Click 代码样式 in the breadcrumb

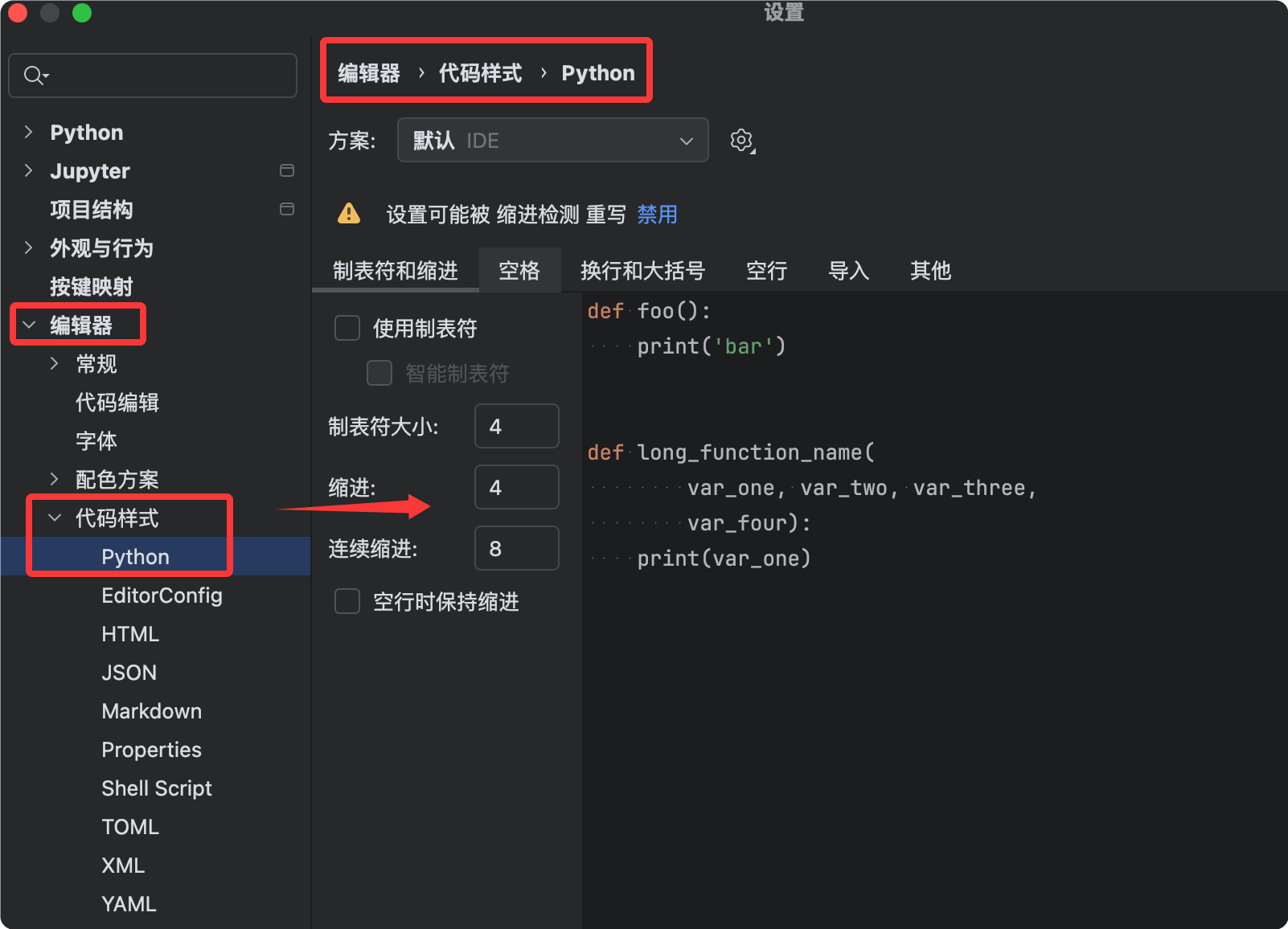pyautogui.click(x=481, y=73)
